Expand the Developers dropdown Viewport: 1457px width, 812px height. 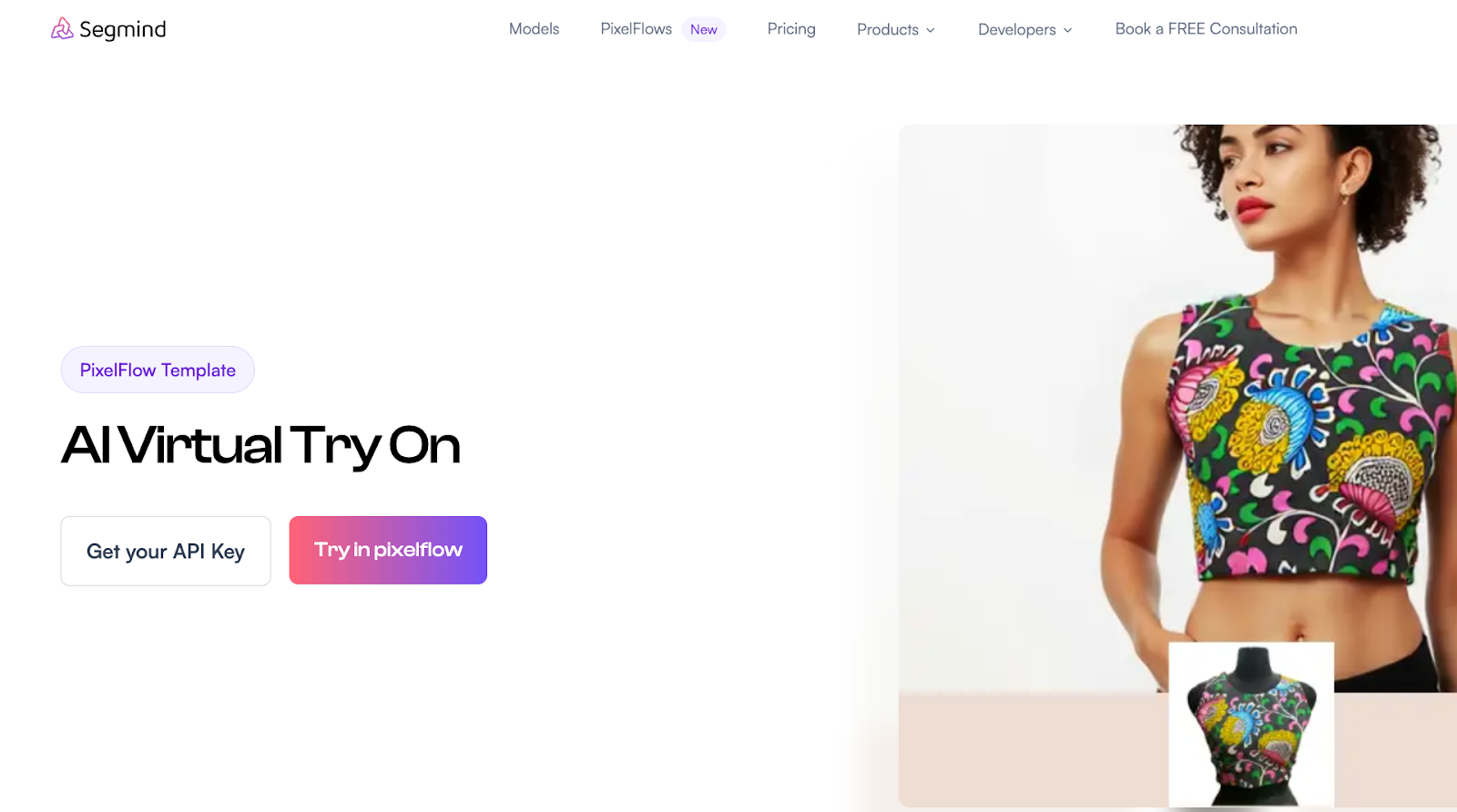click(1025, 29)
